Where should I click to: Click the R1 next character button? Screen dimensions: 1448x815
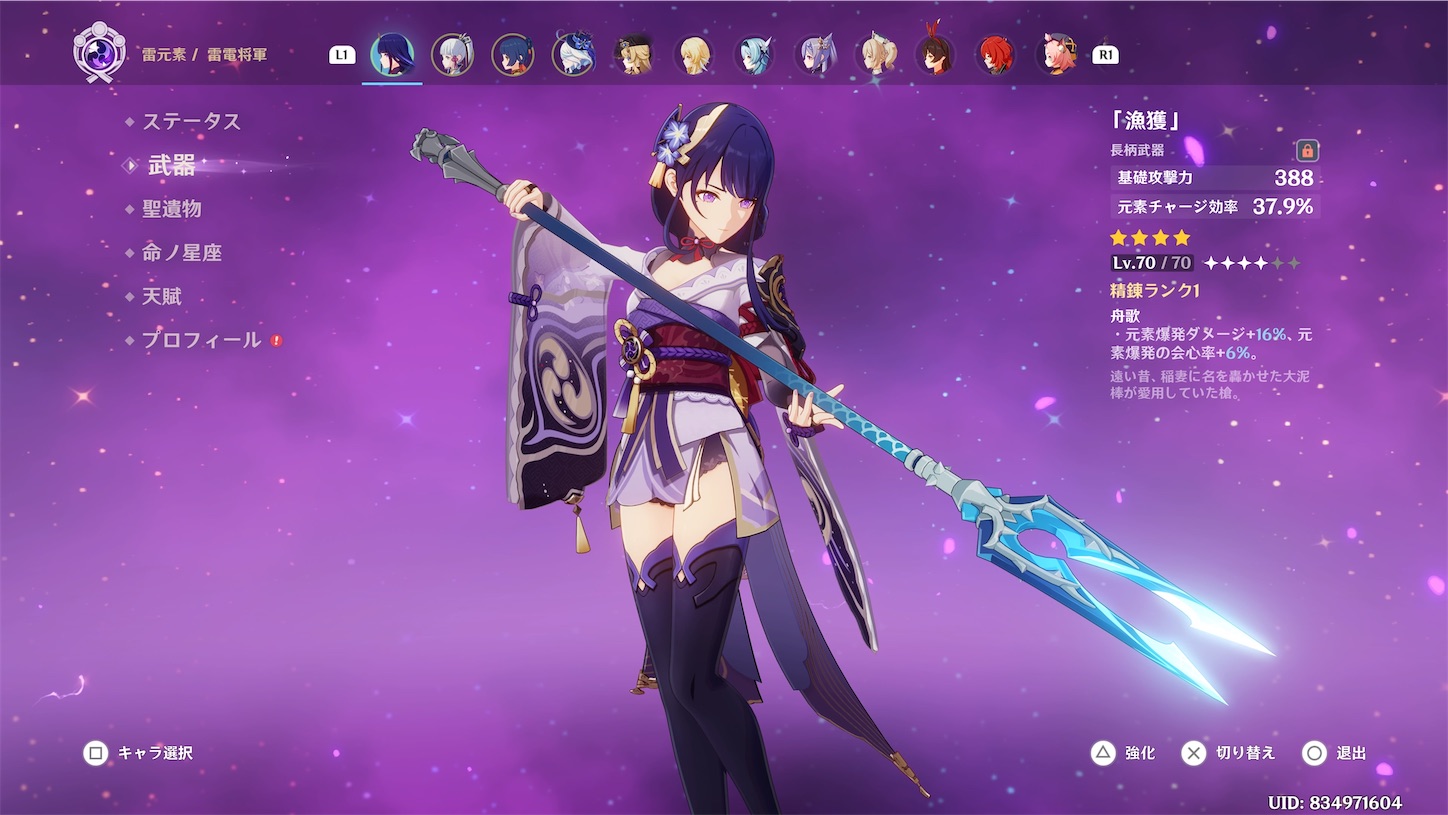click(x=1105, y=55)
